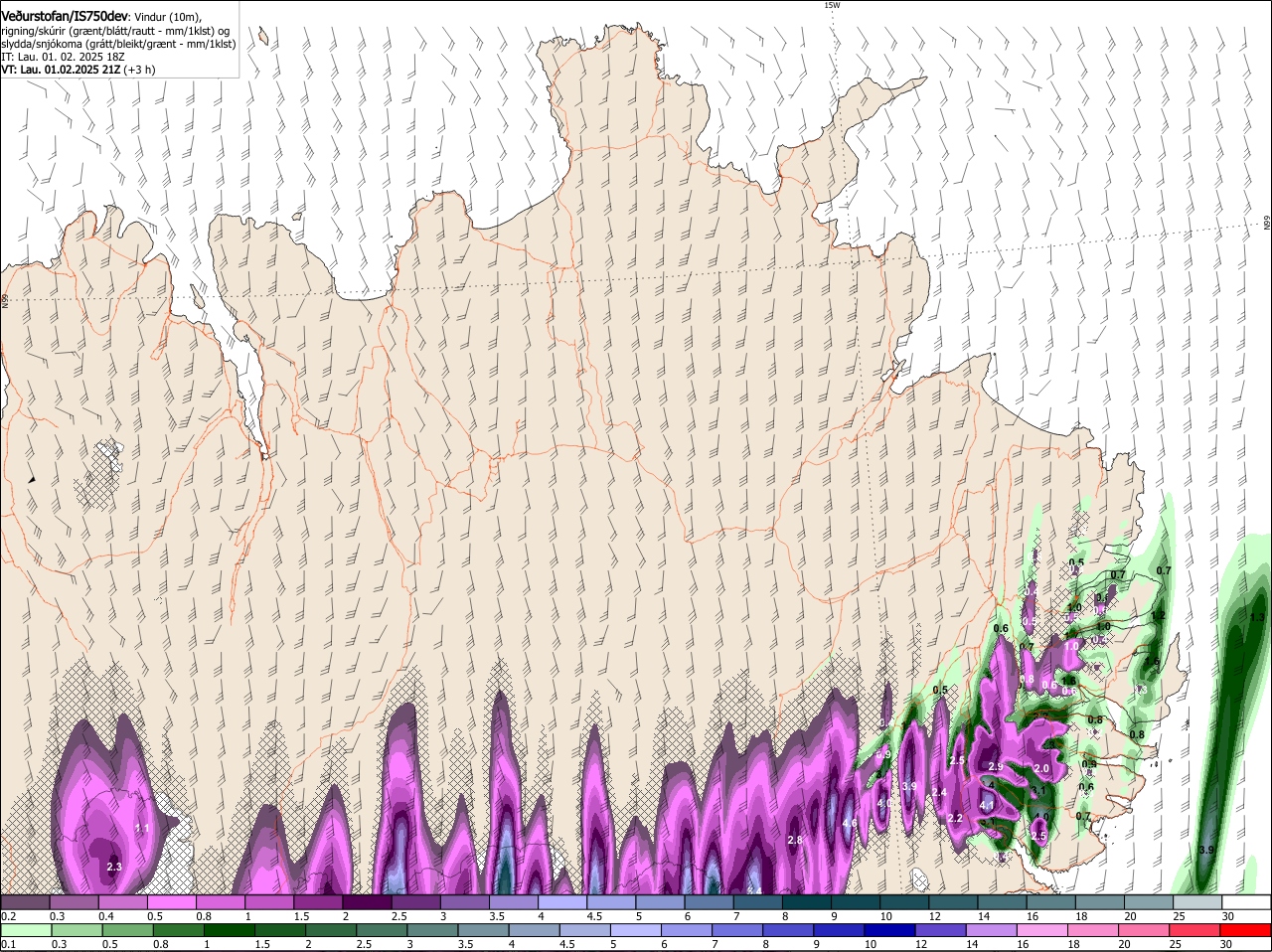Click the 'VT: Lau. 01.02.2025 21Z (+3 h)' line
Screen dimensions: 1272x952
click(x=78, y=70)
